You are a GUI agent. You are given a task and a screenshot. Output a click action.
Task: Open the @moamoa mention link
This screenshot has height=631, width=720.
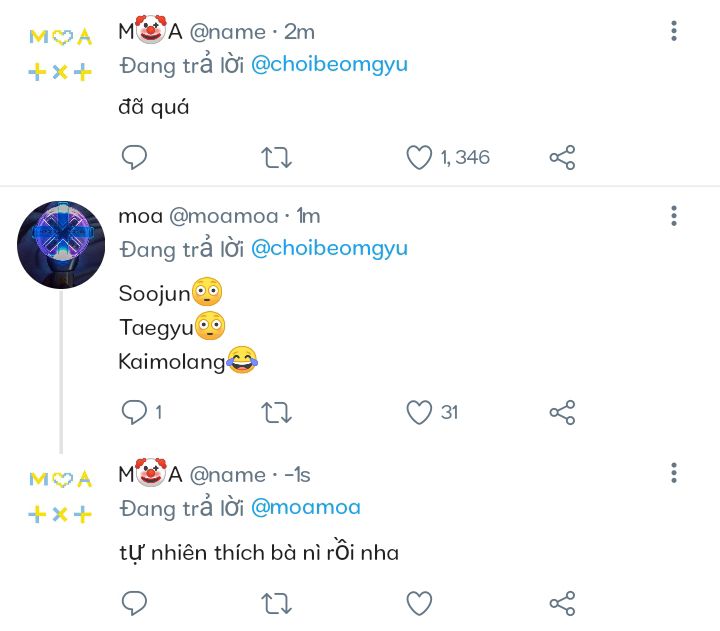[x=305, y=507]
